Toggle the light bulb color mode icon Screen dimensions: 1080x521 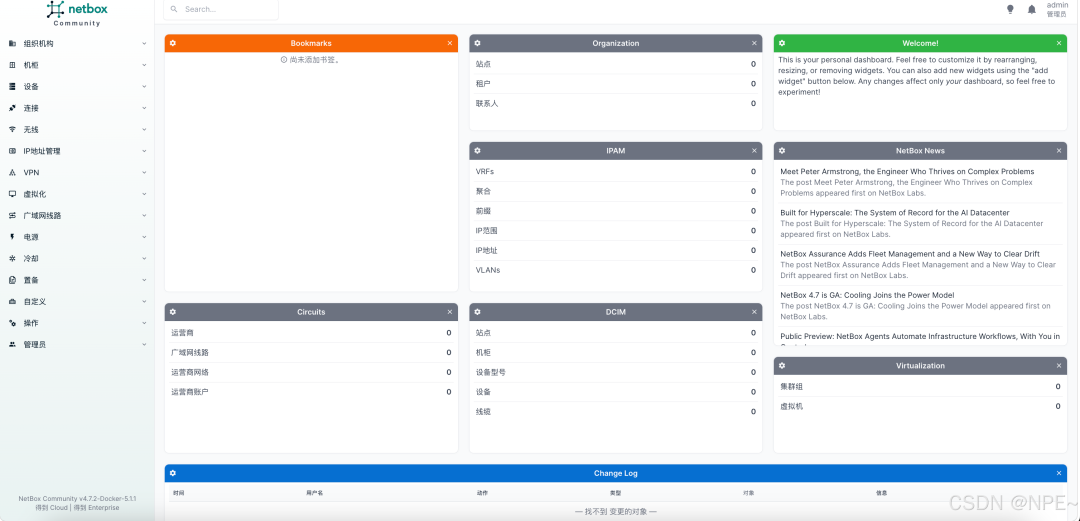click(1010, 10)
